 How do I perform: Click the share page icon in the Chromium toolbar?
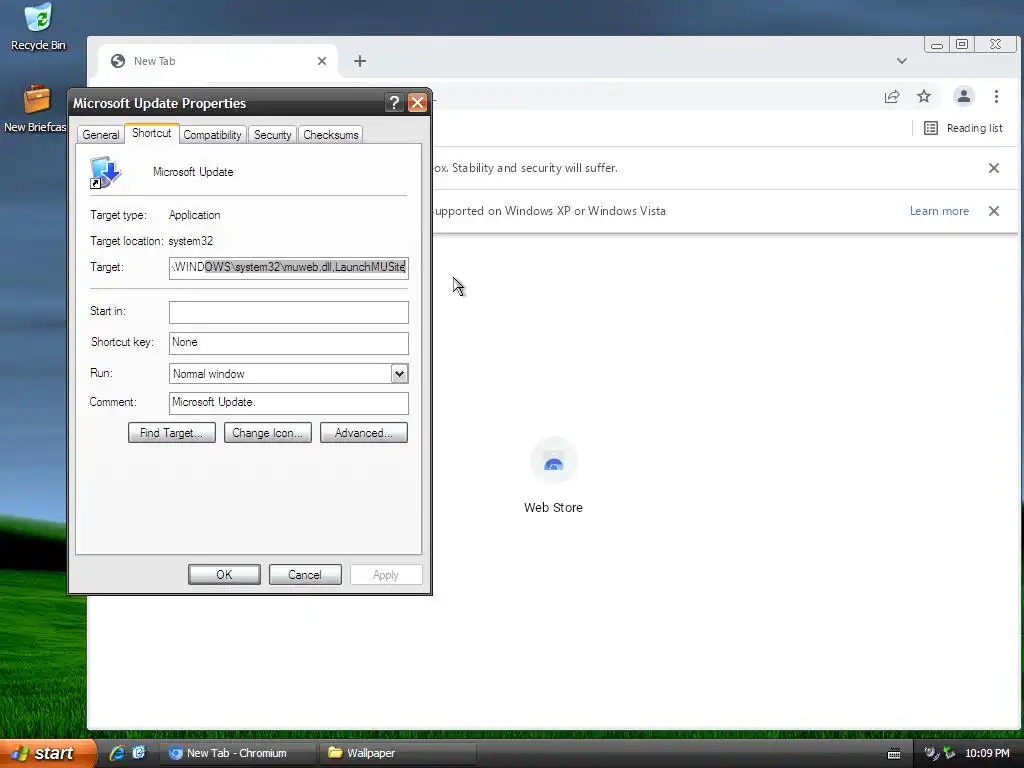(x=892, y=97)
